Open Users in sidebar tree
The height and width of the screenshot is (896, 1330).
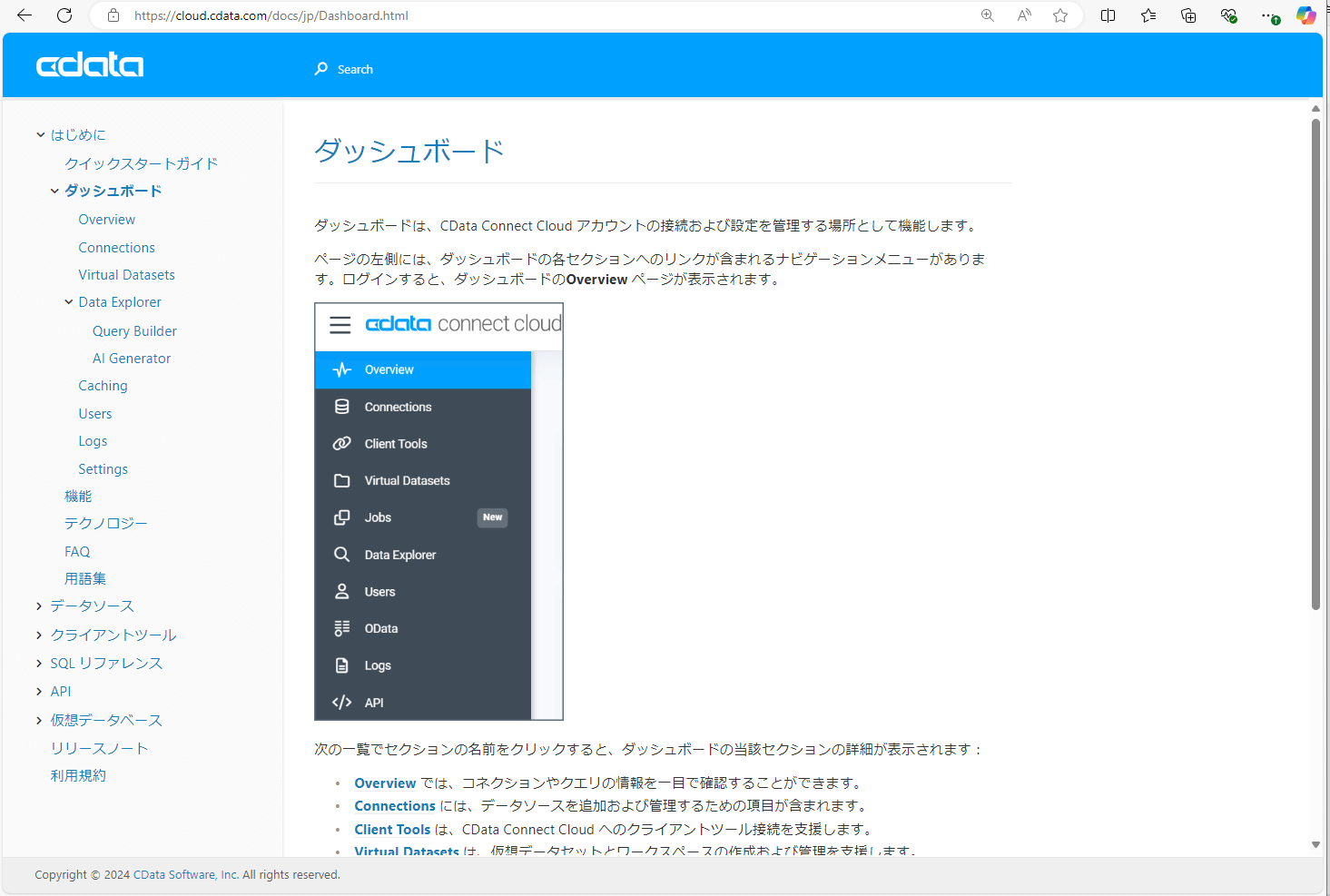(95, 414)
